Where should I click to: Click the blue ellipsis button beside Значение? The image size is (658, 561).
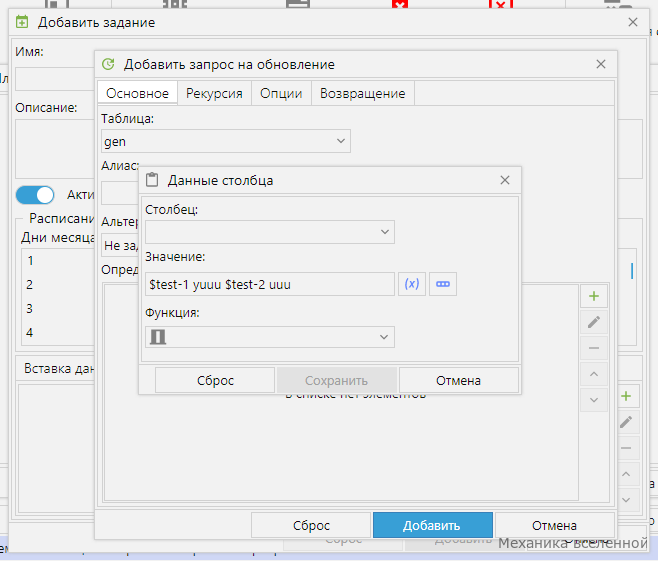[443, 284]
